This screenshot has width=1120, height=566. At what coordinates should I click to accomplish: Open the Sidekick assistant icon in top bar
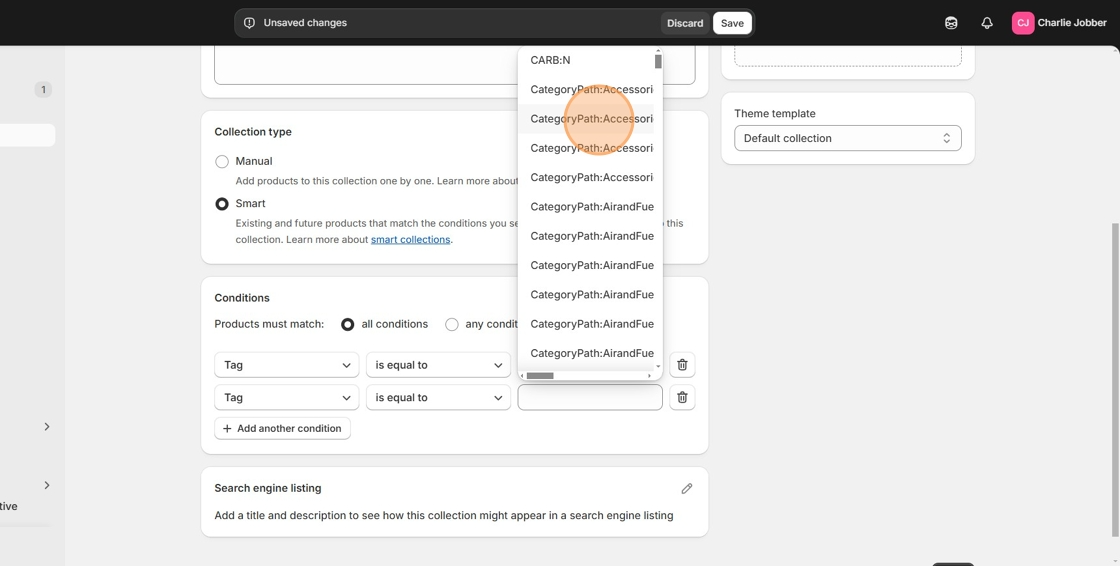951,23
